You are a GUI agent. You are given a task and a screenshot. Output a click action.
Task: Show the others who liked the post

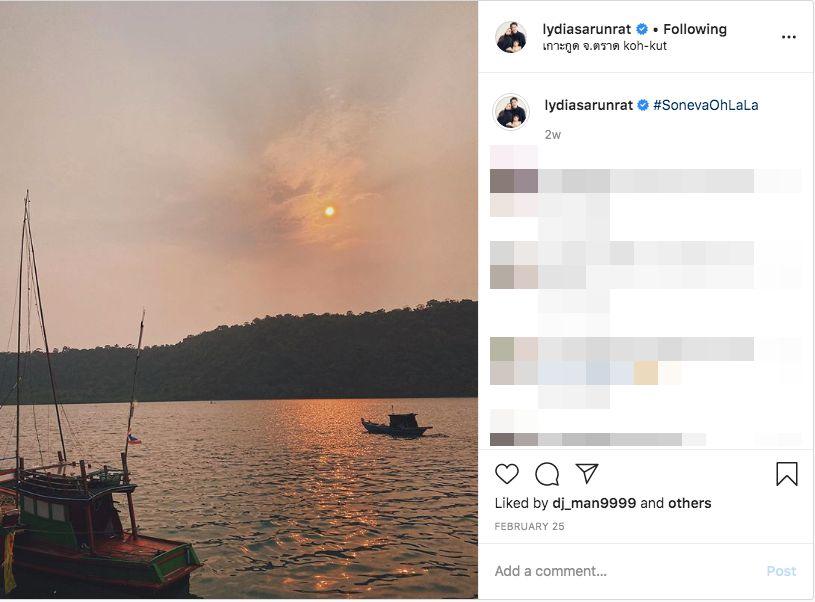(690, 503)
